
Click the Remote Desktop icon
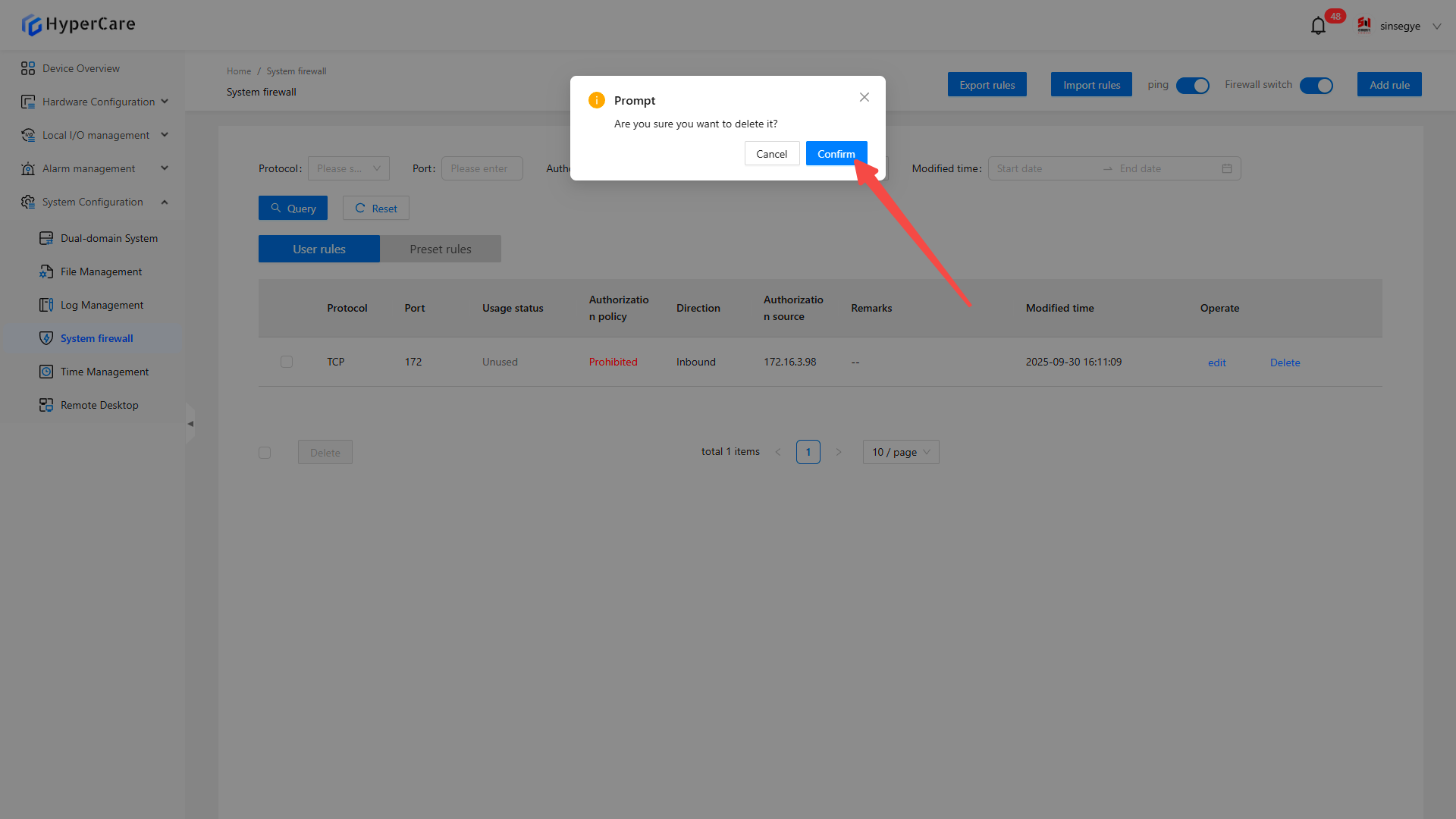46,405
